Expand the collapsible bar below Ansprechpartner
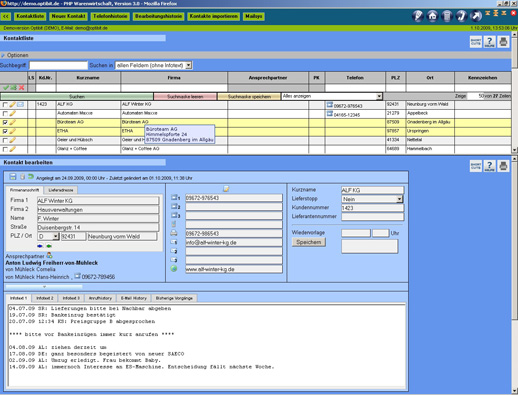518x395 pixels. (44, 286)
